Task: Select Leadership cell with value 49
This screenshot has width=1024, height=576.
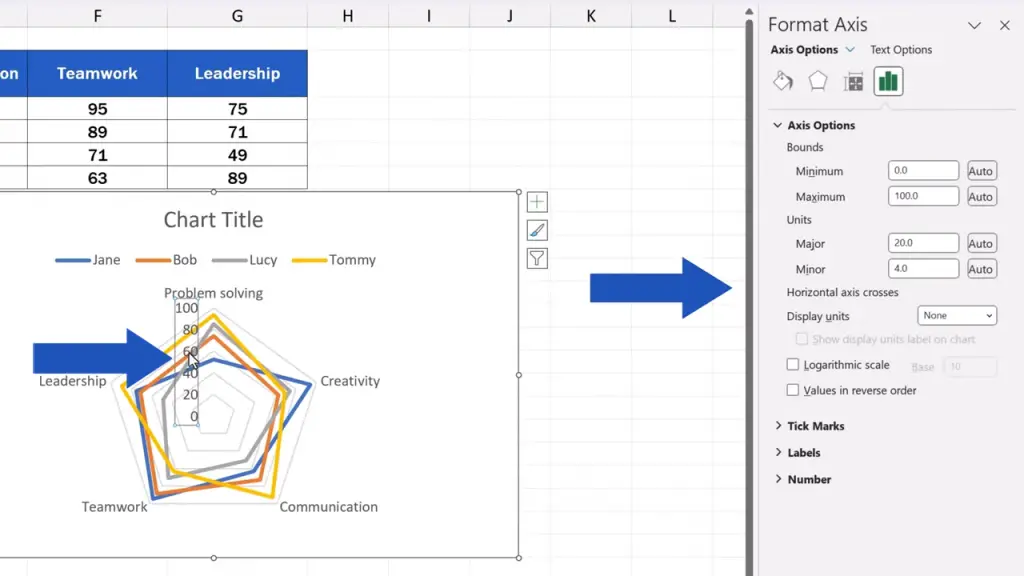Action: (237, 155)
